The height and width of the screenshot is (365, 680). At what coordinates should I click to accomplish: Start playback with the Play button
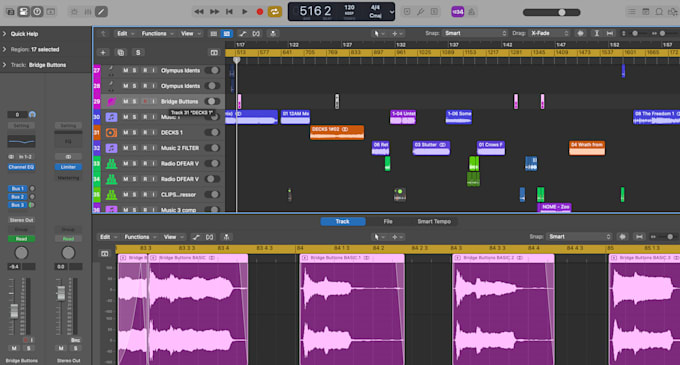click(x=245, y=12)
